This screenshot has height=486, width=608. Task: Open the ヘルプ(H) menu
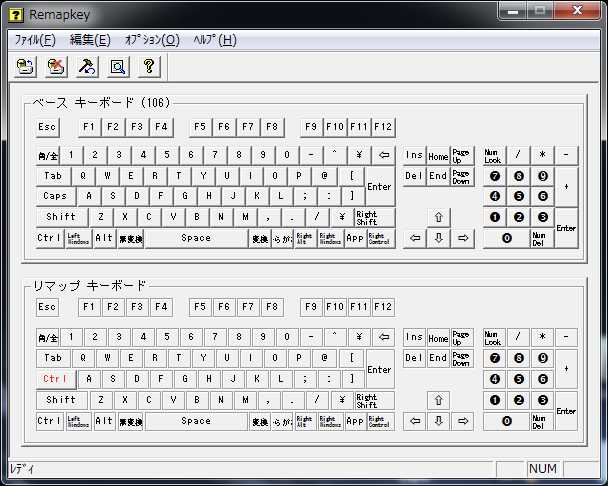click(x=215, y=40)
